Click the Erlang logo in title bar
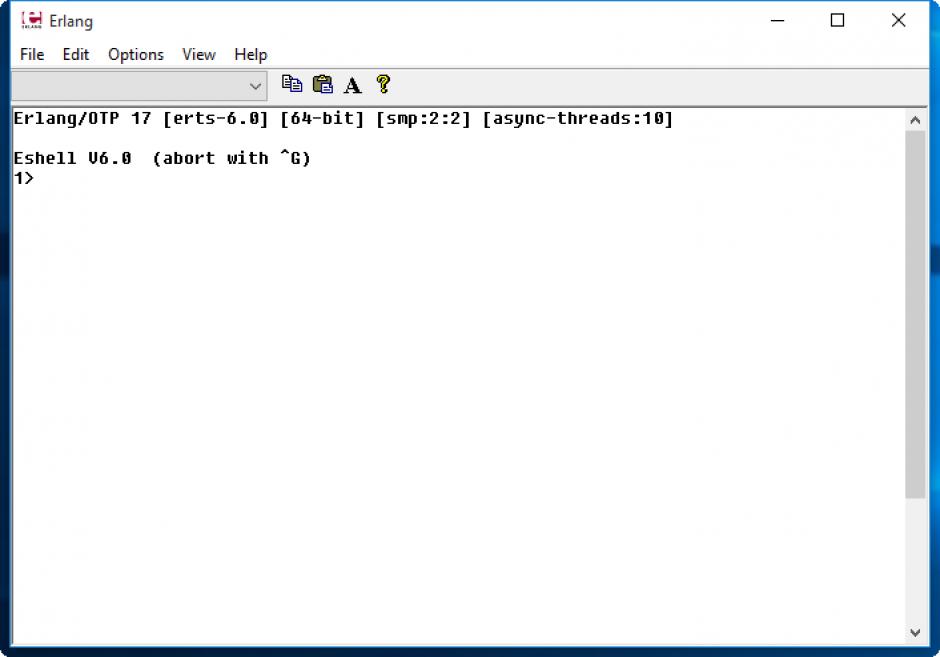The height and width of the screenshot is (657, 940). click(32, 20)
